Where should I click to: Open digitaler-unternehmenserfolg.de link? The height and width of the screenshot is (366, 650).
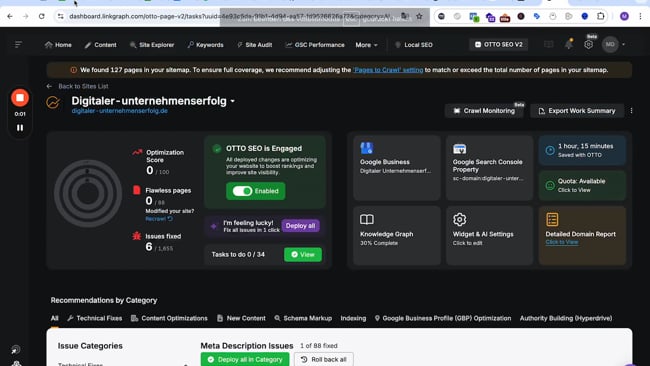click(x=119, y=111)
